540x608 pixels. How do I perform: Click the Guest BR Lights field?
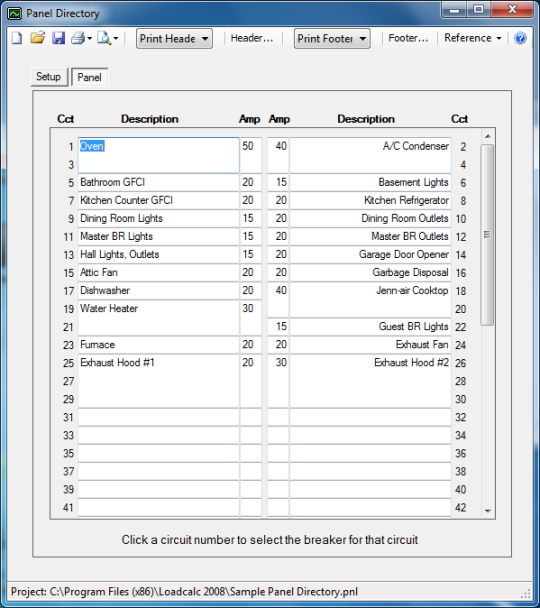(370, 326)
